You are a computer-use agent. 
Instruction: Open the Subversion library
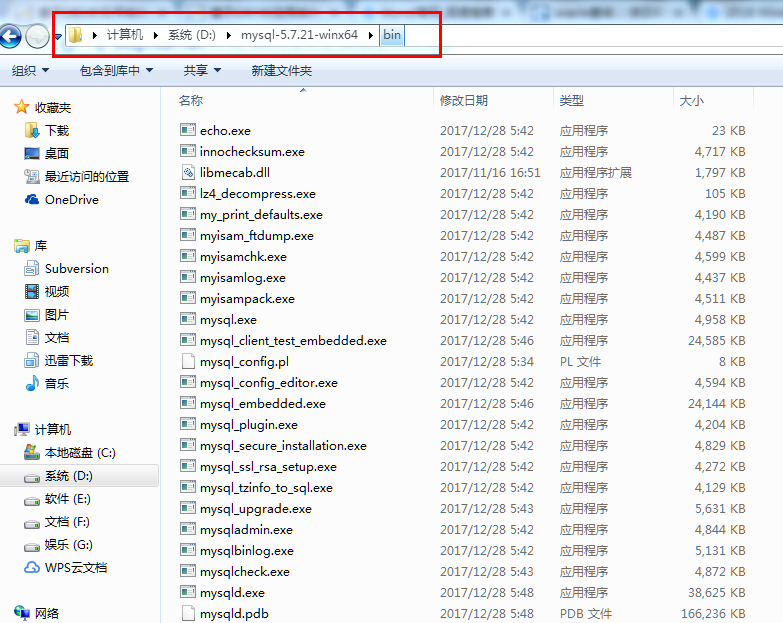[66, 268]
